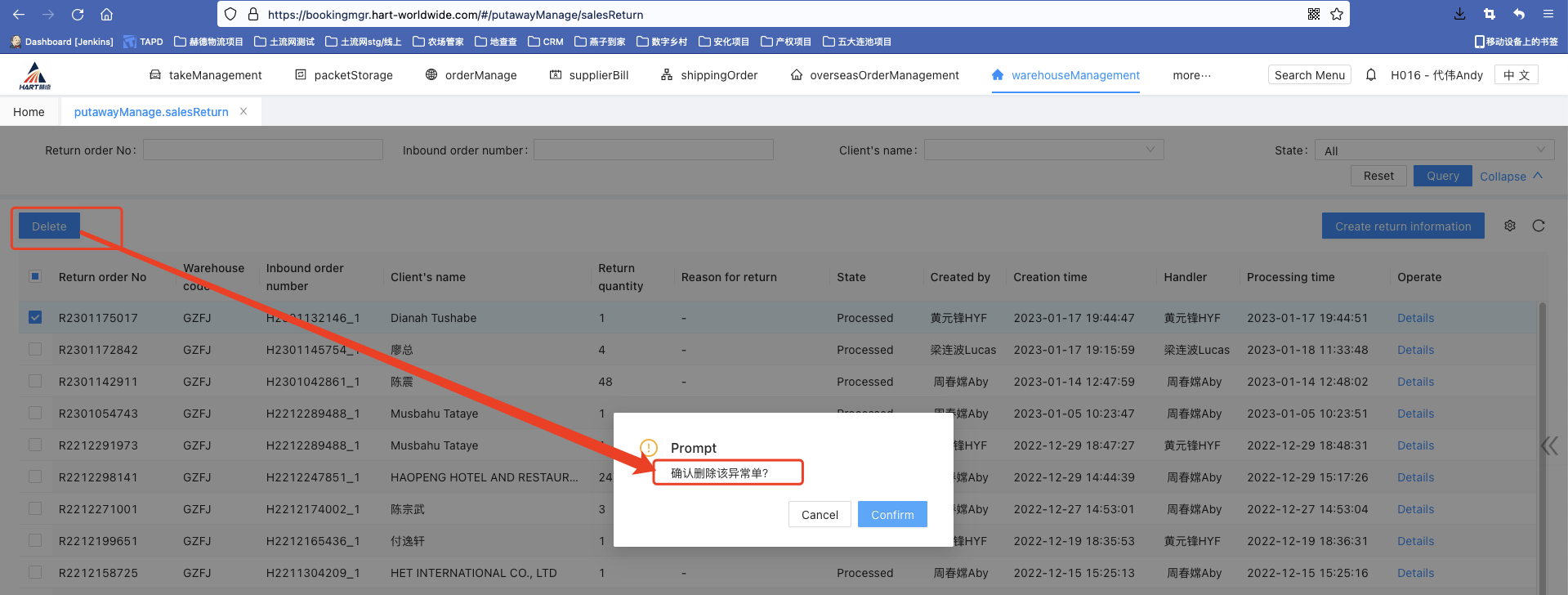
Task: Bookmark the page with star icon
Action: (x=1337, y=15)
